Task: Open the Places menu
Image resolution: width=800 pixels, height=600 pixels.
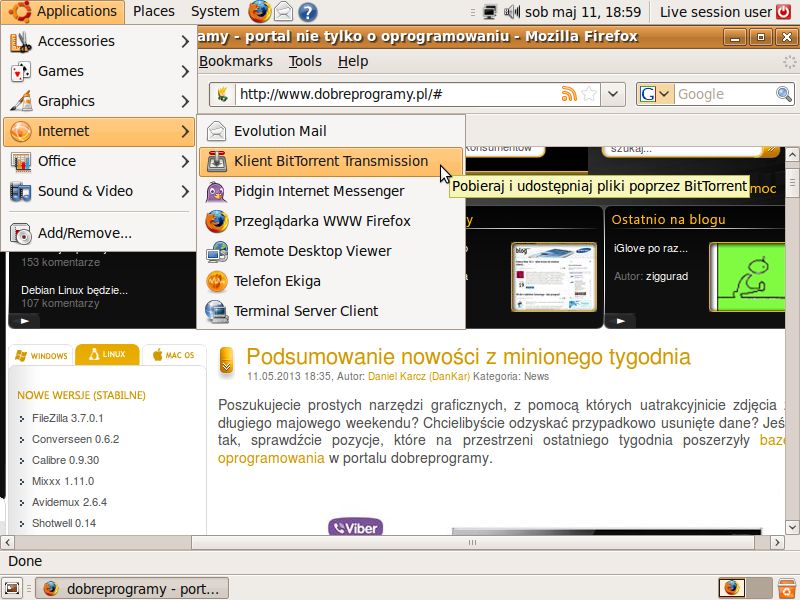Action: pos(154,11)
